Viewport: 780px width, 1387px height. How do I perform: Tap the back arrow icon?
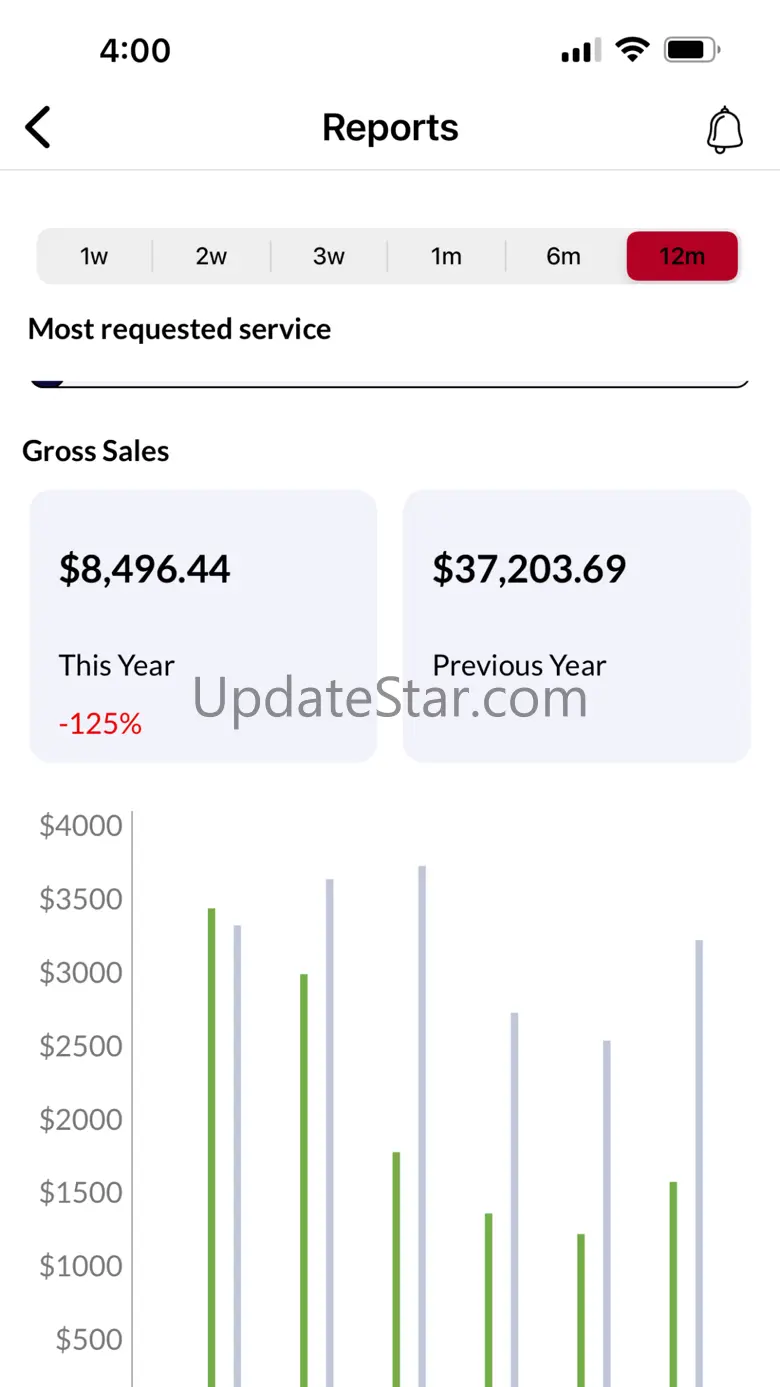click(x=38, y=128)
